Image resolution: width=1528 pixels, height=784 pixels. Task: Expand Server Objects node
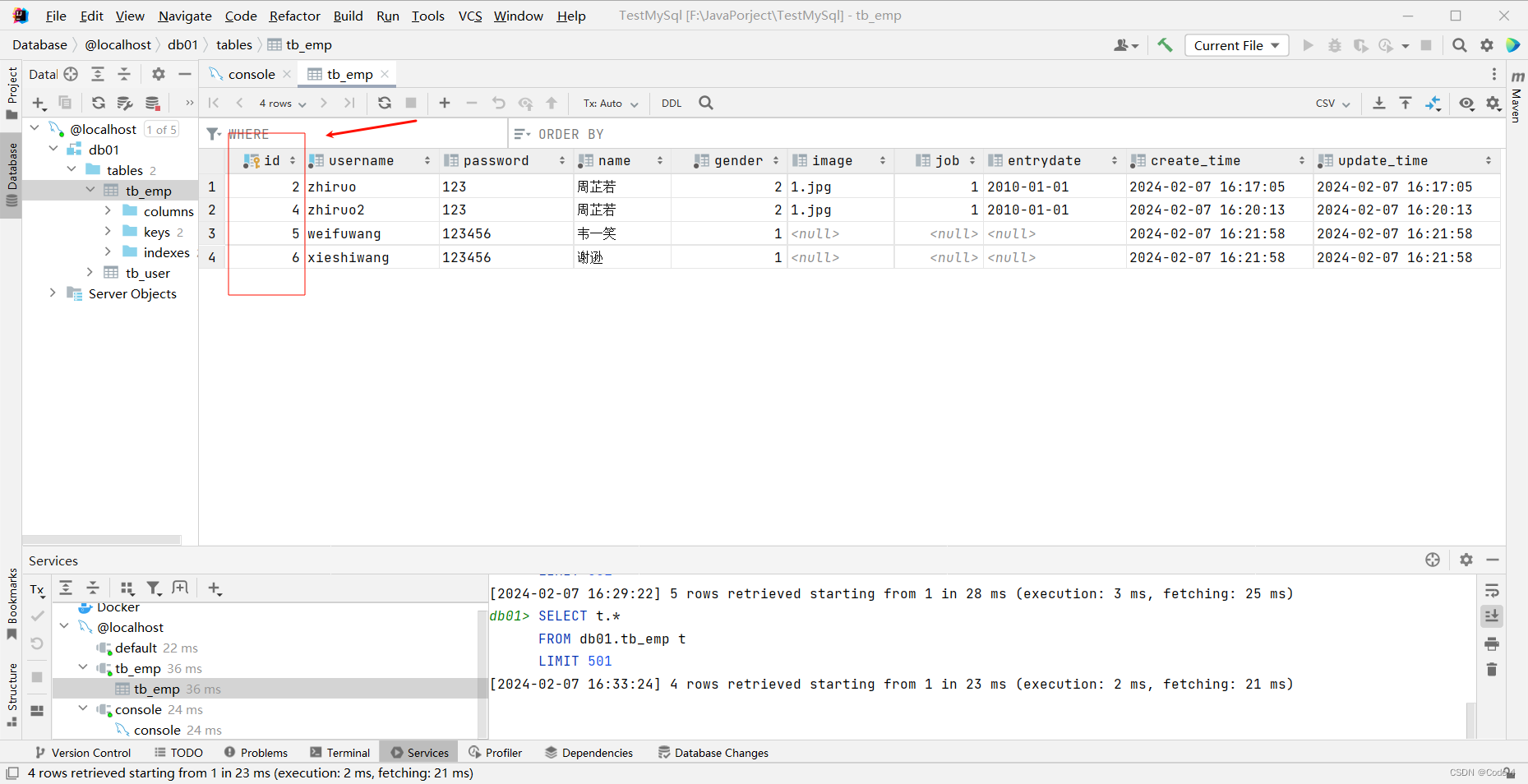pyautogui.click(x=53, y=293)
